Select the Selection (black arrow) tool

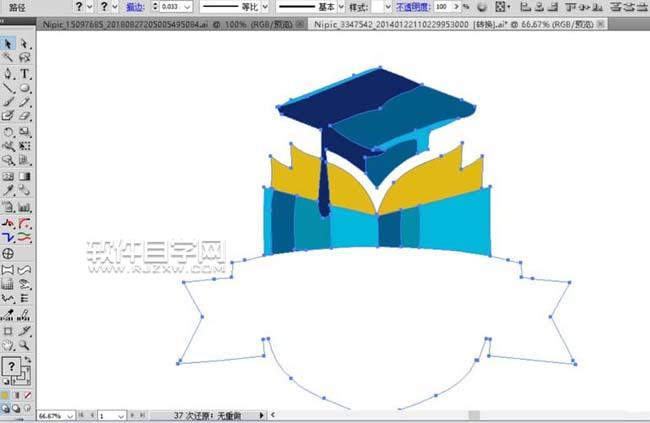click(x=7, y=44)
